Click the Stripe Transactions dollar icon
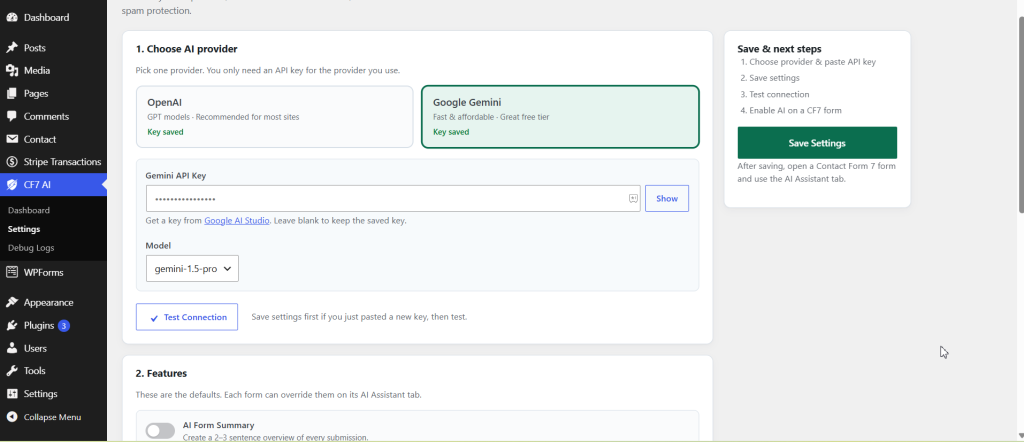The height and width of the screenshot is (442, 1024). coord(12,162)
